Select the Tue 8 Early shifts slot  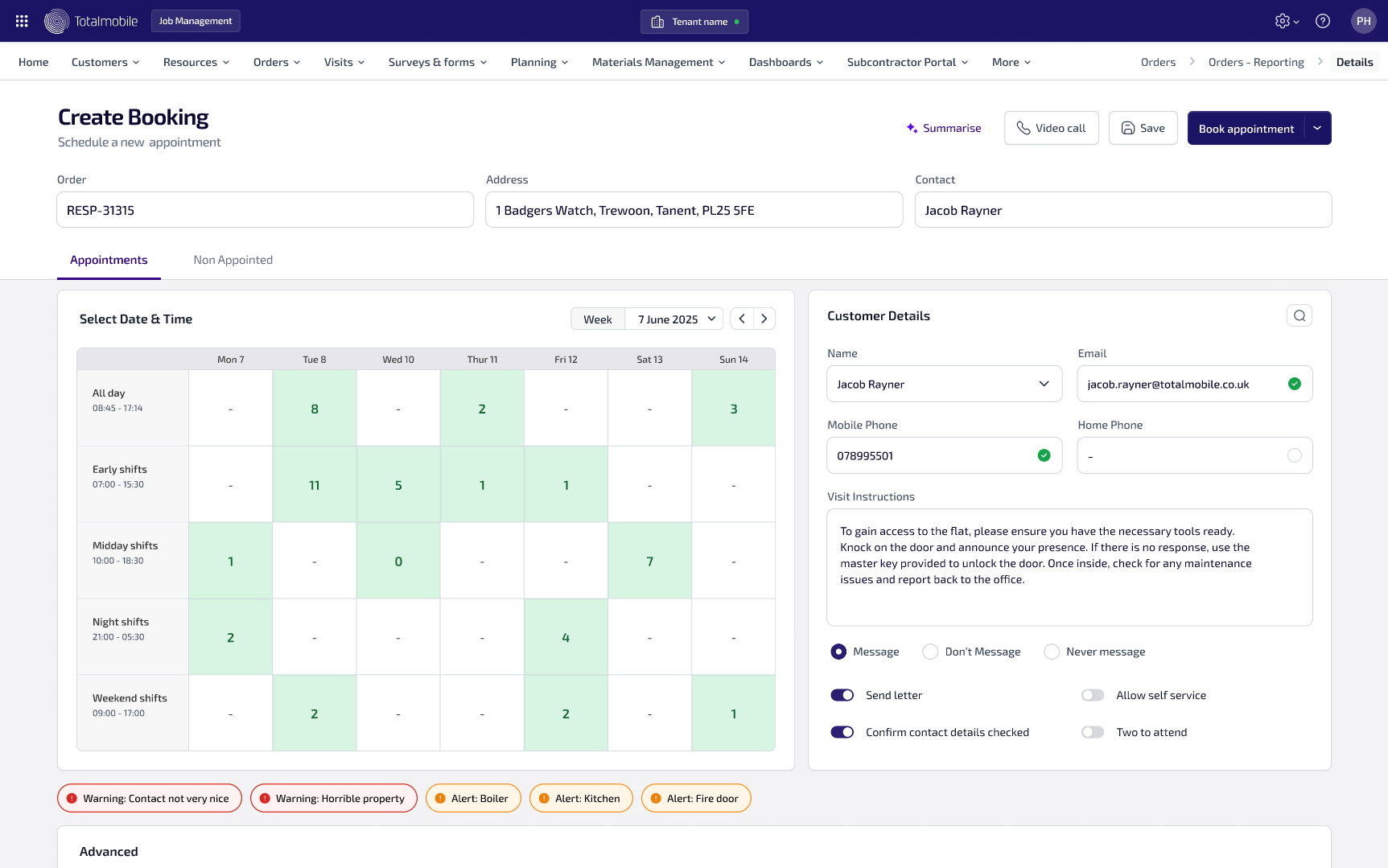click(x=315, y=484)
